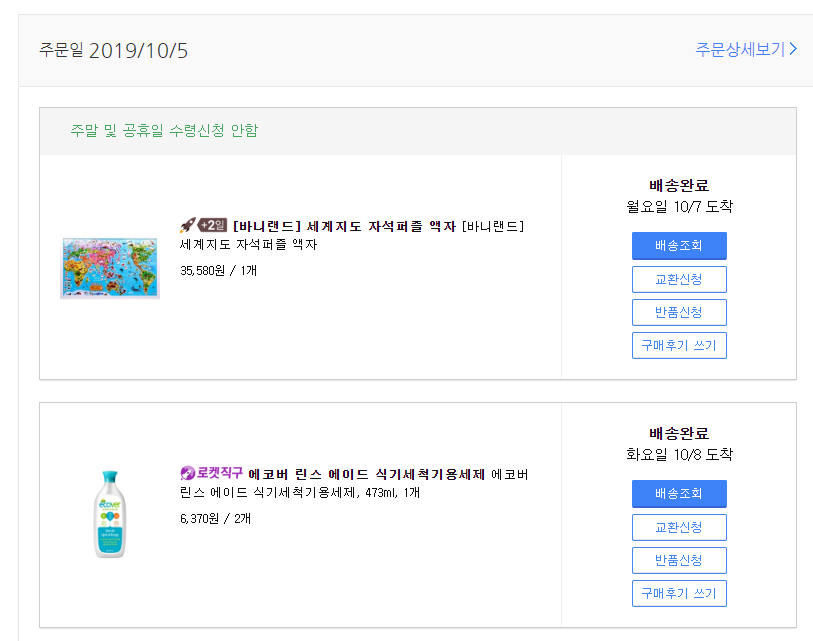
Task: Click 구매후기 쓰기 for the Ecover dish rinse
Action: (679, 593)
